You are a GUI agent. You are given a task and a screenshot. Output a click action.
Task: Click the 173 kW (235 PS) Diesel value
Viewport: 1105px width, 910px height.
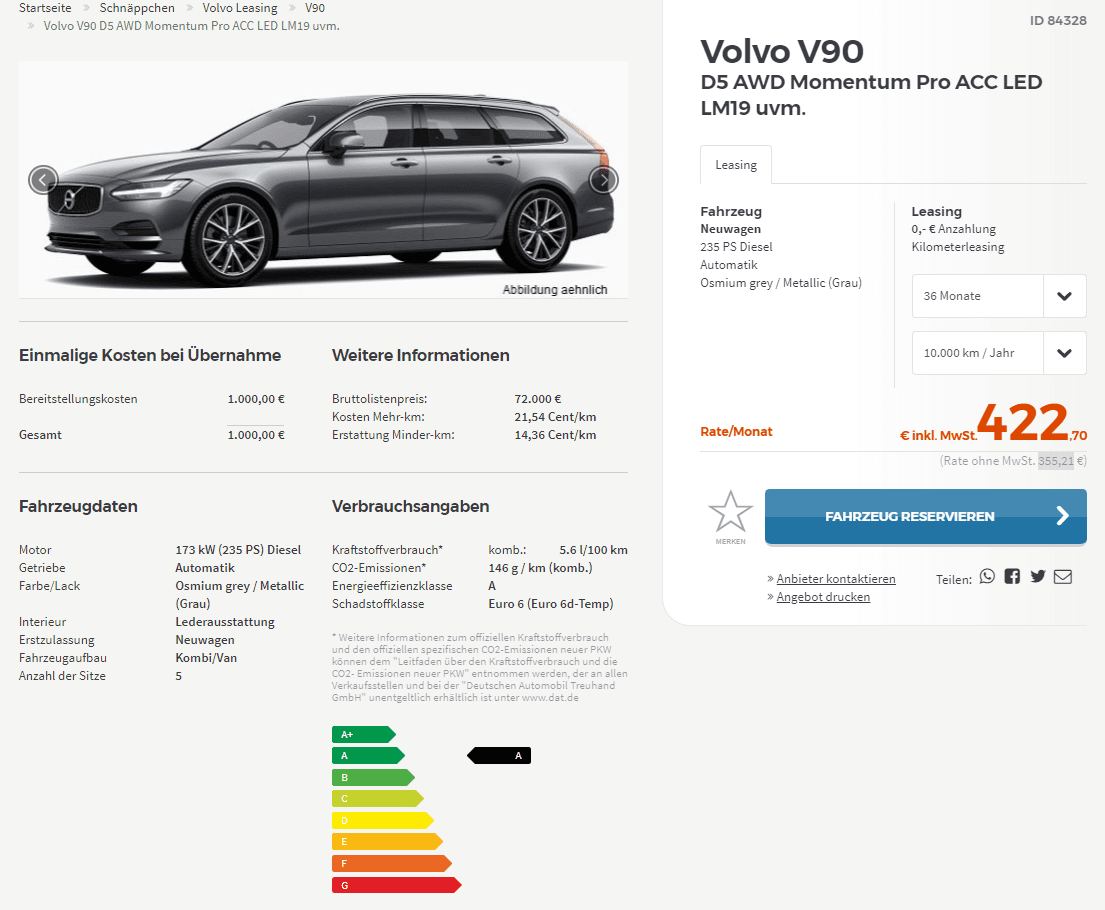(238, 550)
